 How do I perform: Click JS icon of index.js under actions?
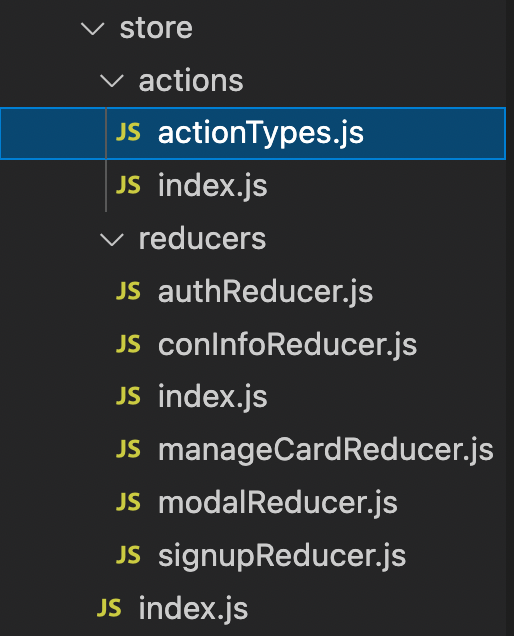tap(128, 185)
